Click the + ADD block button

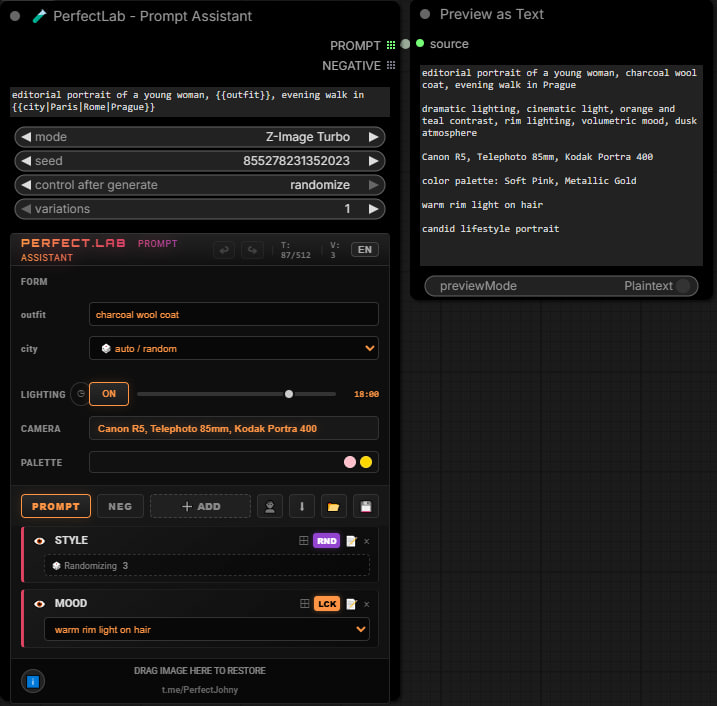tap(200, 506)
